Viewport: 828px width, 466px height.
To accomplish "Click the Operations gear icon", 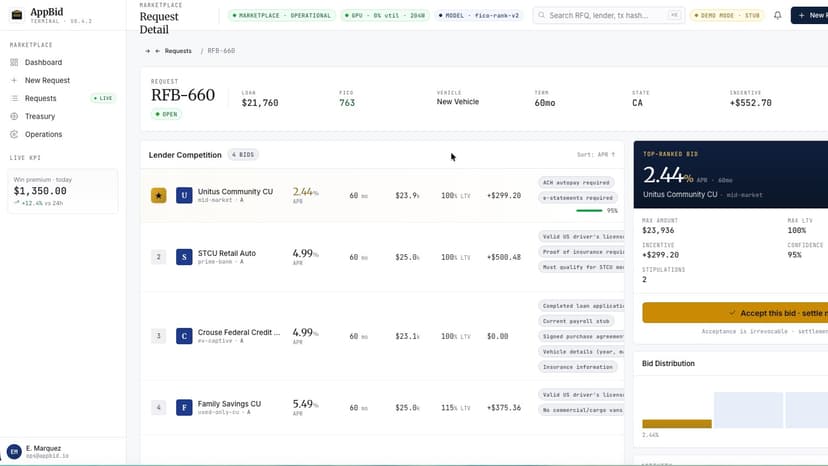I will pos(14,134).
